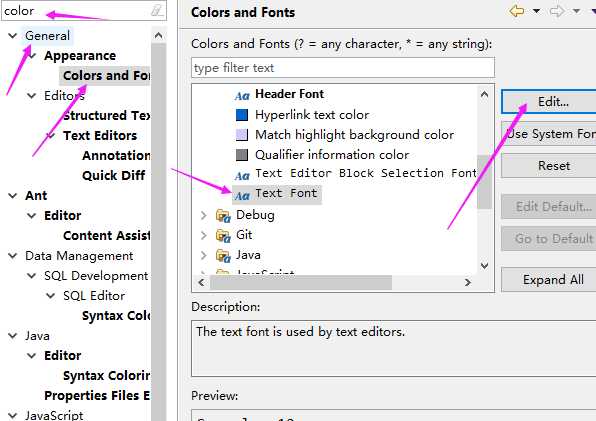Click Text Editor Block Selection Font icon
The width and height of the screenshot is (596, 421).
coord(242,176)
